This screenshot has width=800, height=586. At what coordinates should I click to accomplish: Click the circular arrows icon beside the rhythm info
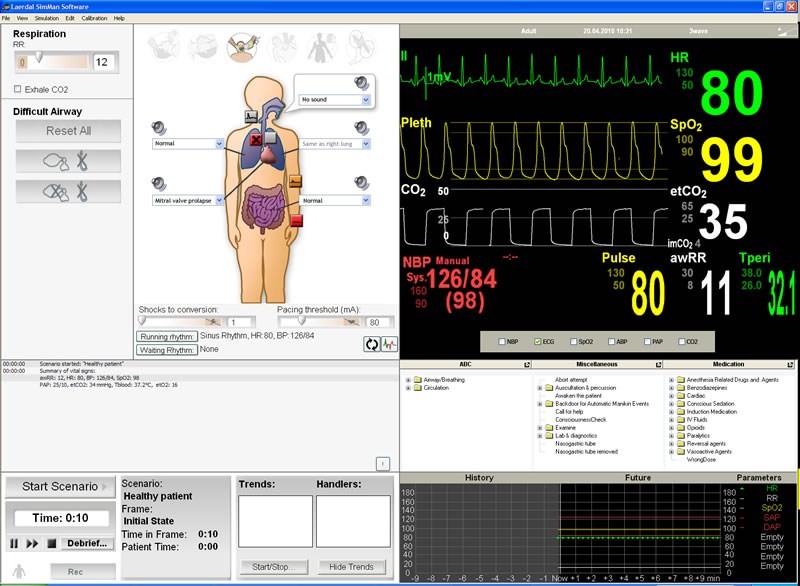tap(371, 344)
